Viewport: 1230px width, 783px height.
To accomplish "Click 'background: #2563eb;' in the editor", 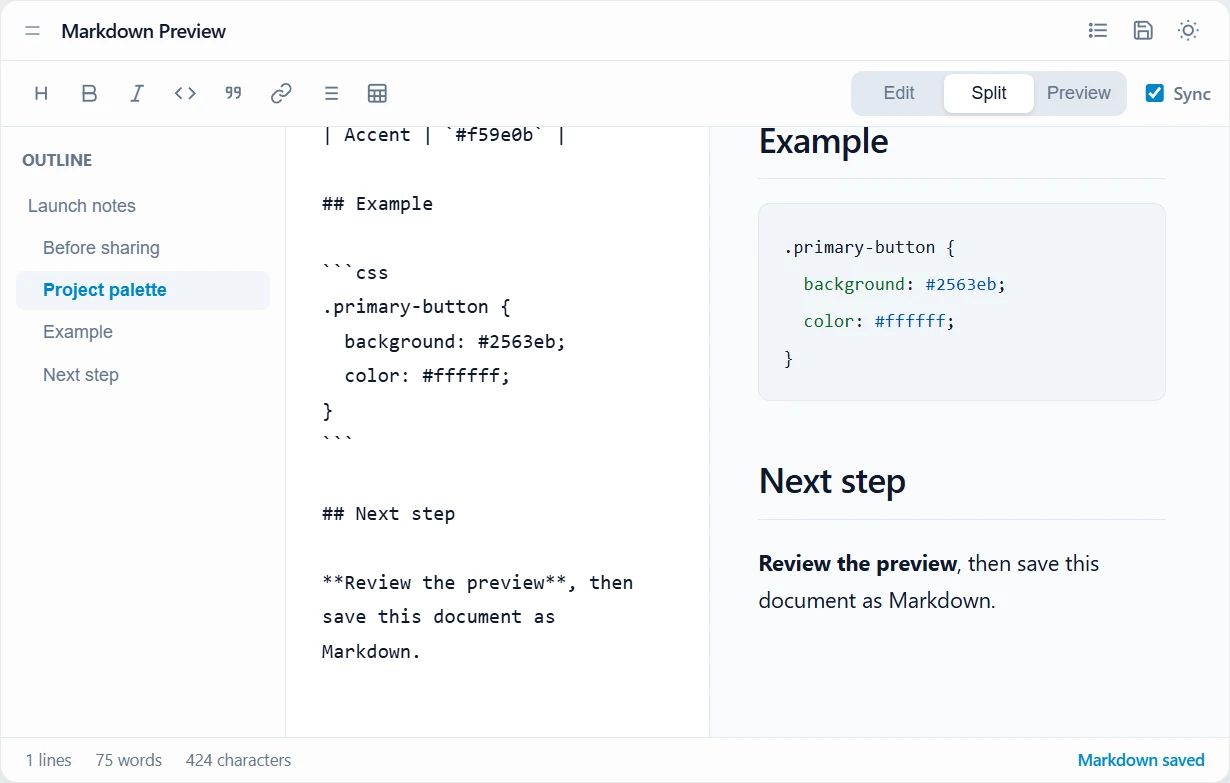I will coord(455,342).
